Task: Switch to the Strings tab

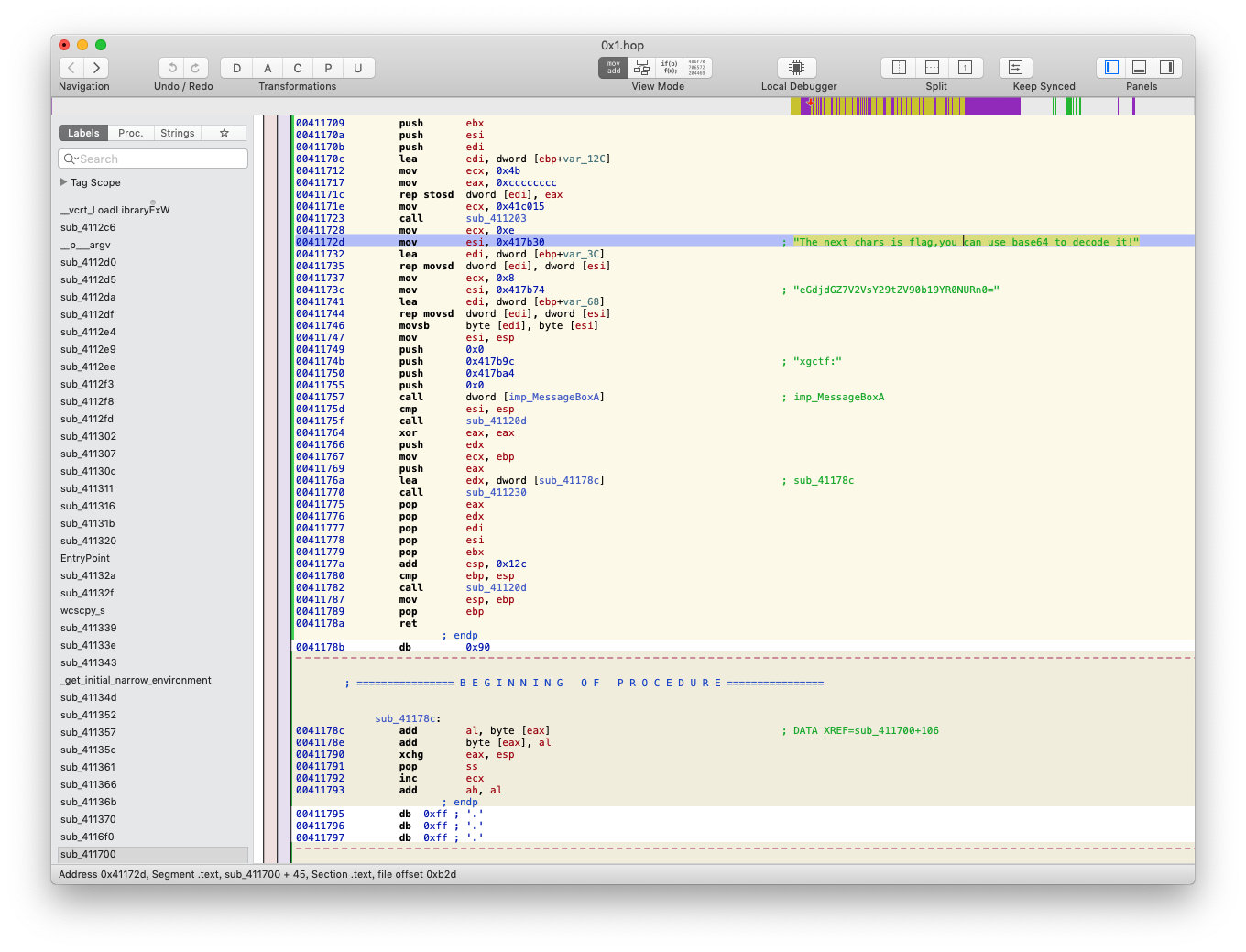Action: click(177, 133)
